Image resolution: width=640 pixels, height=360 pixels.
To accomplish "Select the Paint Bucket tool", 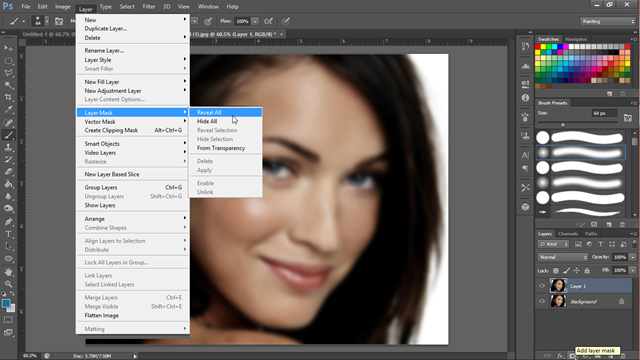I will (8, 184).
